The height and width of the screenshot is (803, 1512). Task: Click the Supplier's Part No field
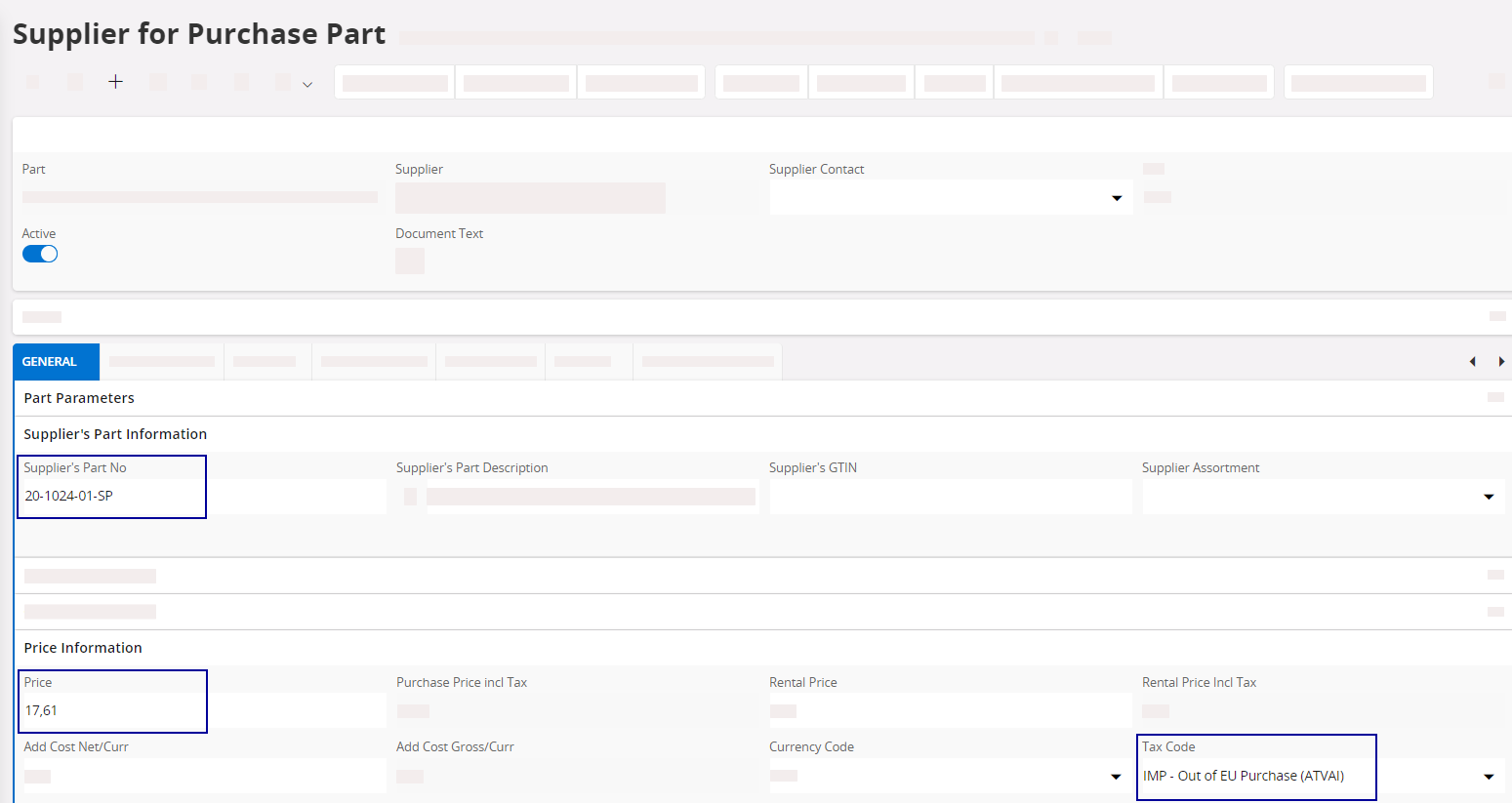pyautogui.click(x=112, y=496)
